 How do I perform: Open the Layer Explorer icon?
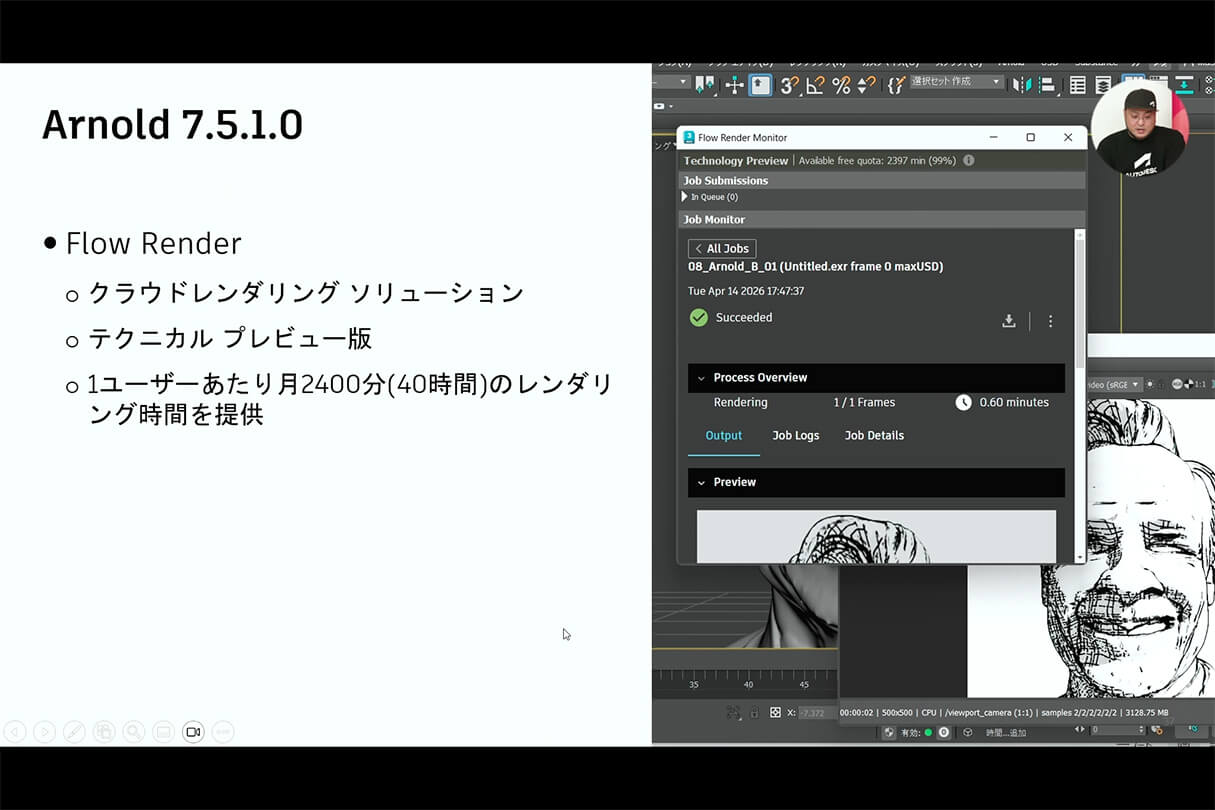pyautogui.click(x=1103, y=85)
